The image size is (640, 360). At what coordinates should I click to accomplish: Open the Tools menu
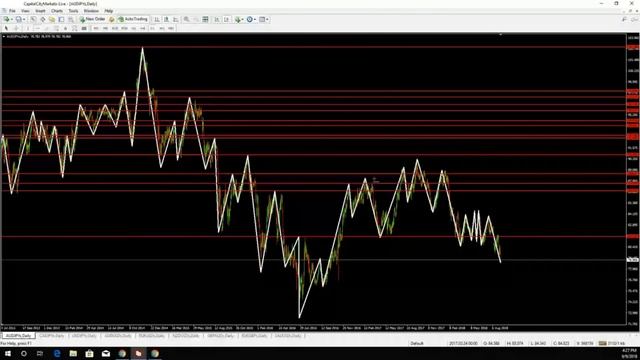click(73, 11)
